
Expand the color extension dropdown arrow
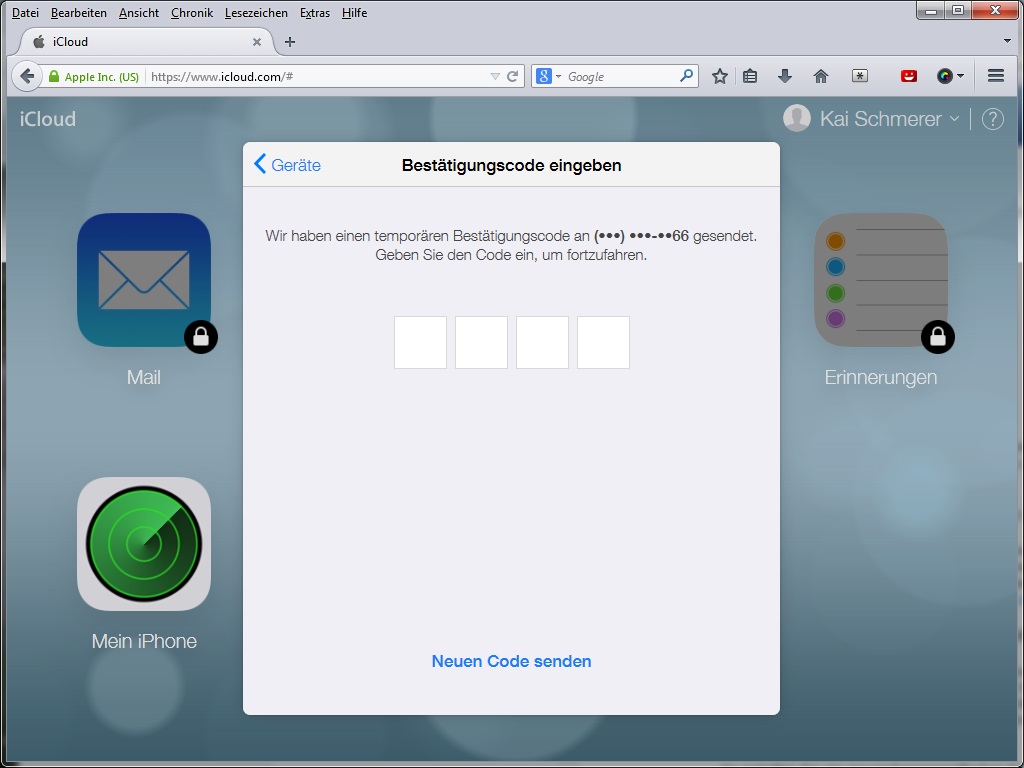tap(960, 76)
